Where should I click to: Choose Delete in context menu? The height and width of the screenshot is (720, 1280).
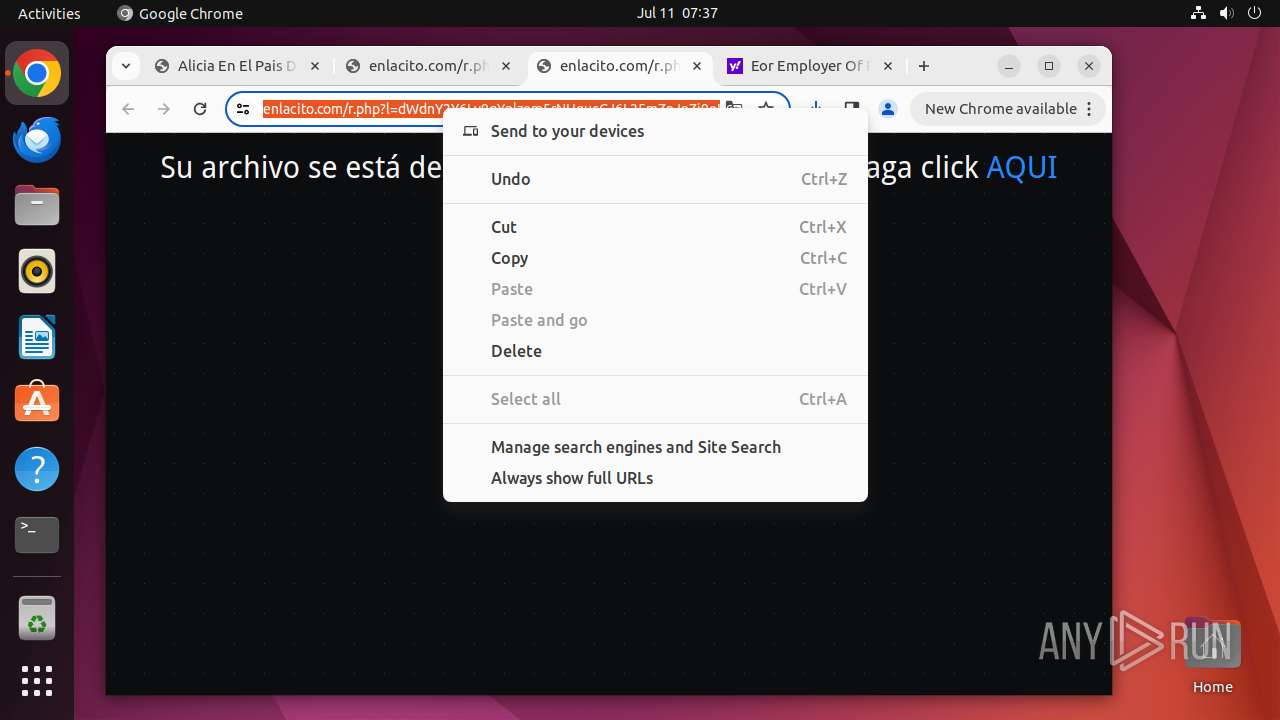pos(655,351)
